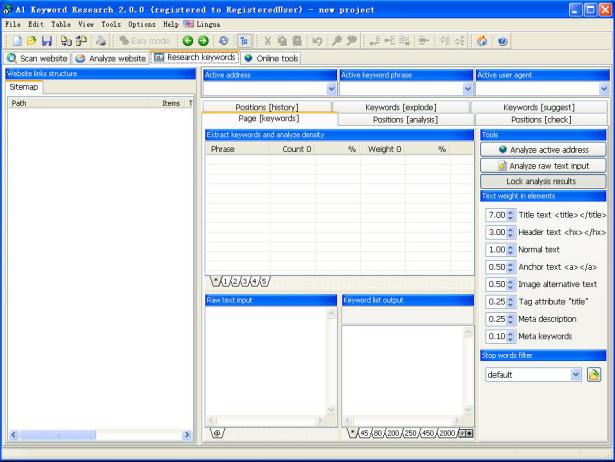Click the Copy toolbar icon

point(282,41)
